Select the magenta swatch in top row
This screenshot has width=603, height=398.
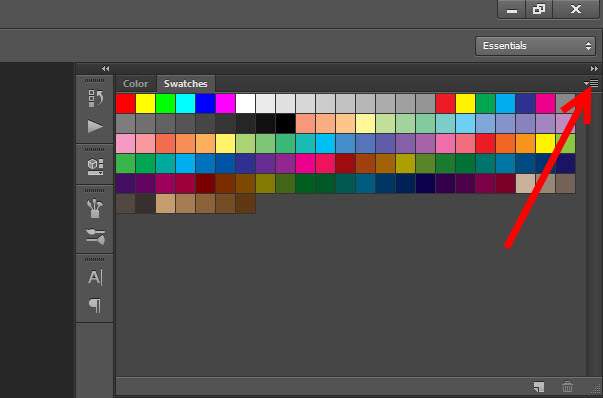coord(225,103)
